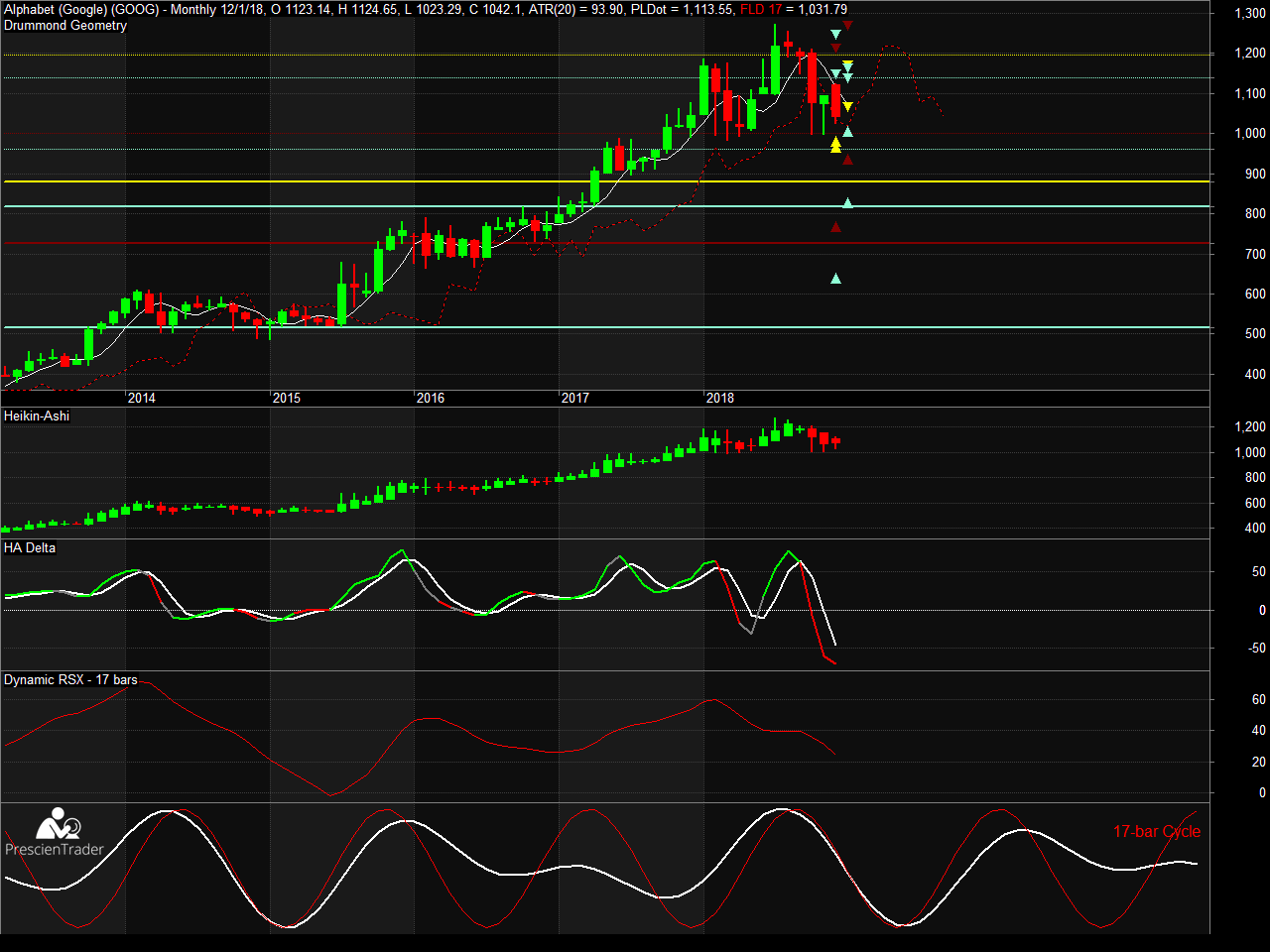Click the 800 label on Heikin-Ashi axis
Screen dimensions: 1270x952
point(1255,478)
